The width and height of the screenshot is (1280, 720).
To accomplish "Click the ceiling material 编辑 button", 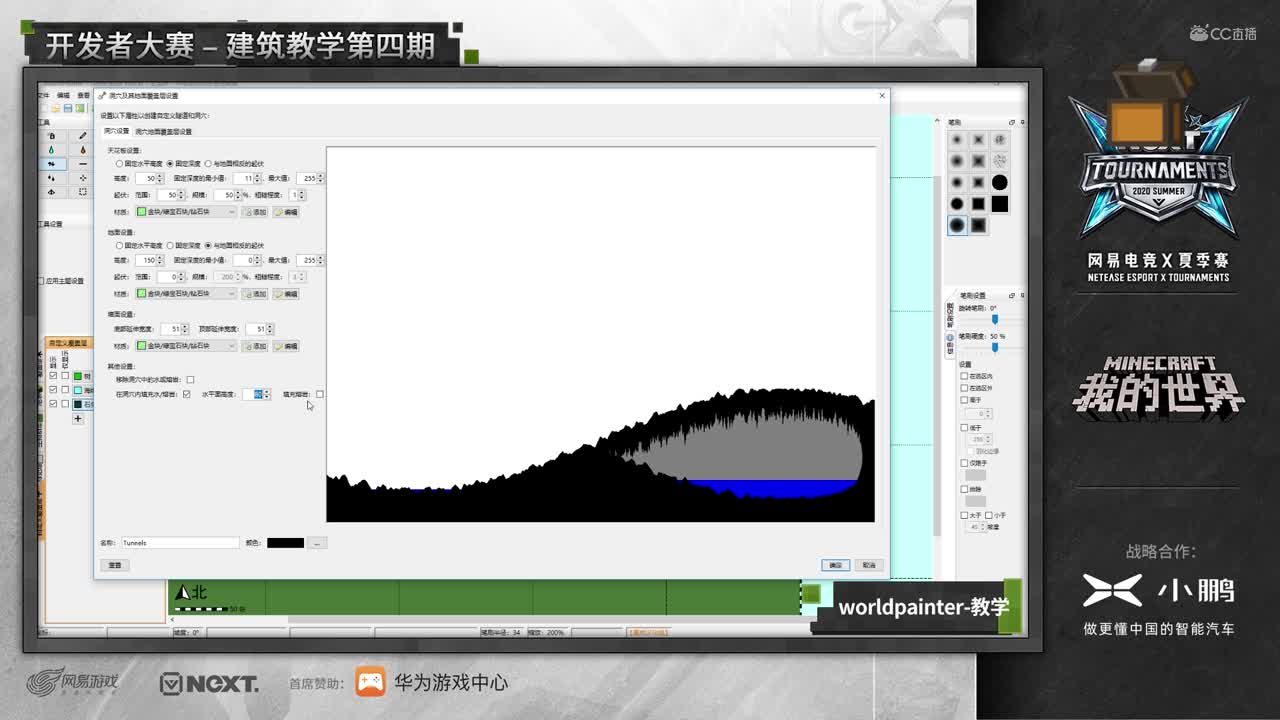I will click(x=286, y=212).
